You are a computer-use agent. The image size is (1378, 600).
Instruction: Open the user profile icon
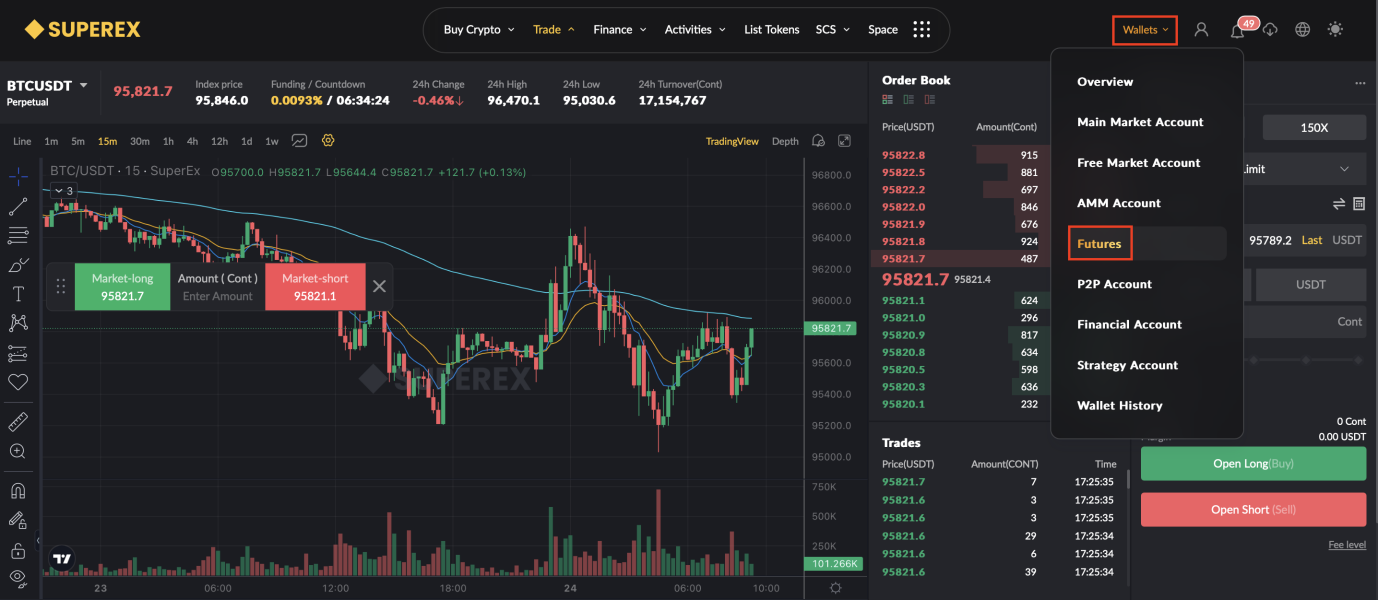tap(1202, 30)
